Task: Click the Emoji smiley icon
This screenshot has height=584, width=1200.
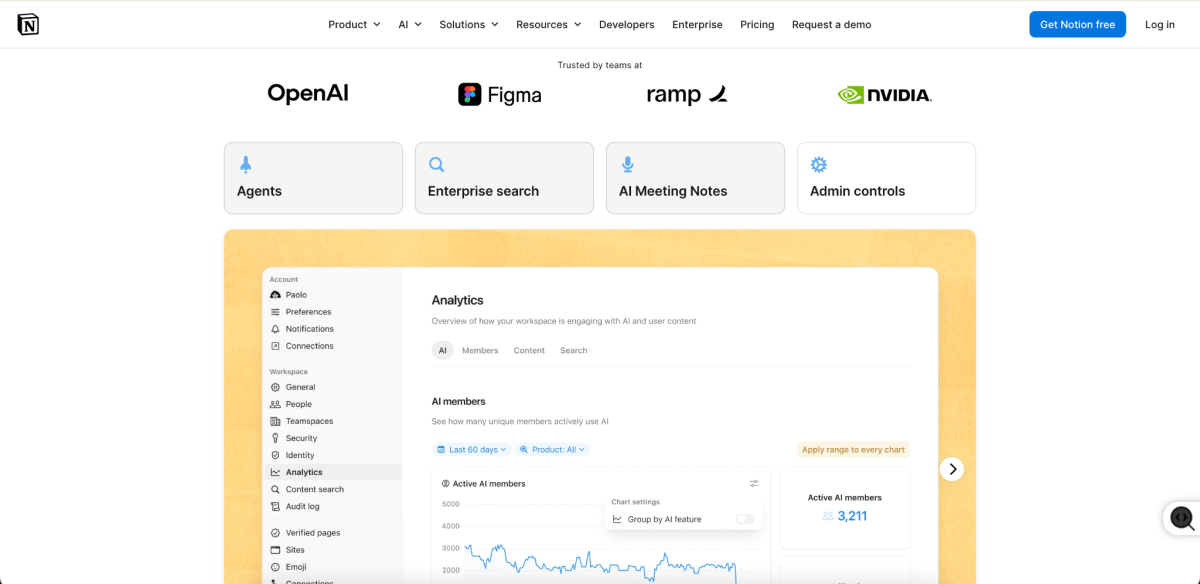Action: [x=275, y=567]
